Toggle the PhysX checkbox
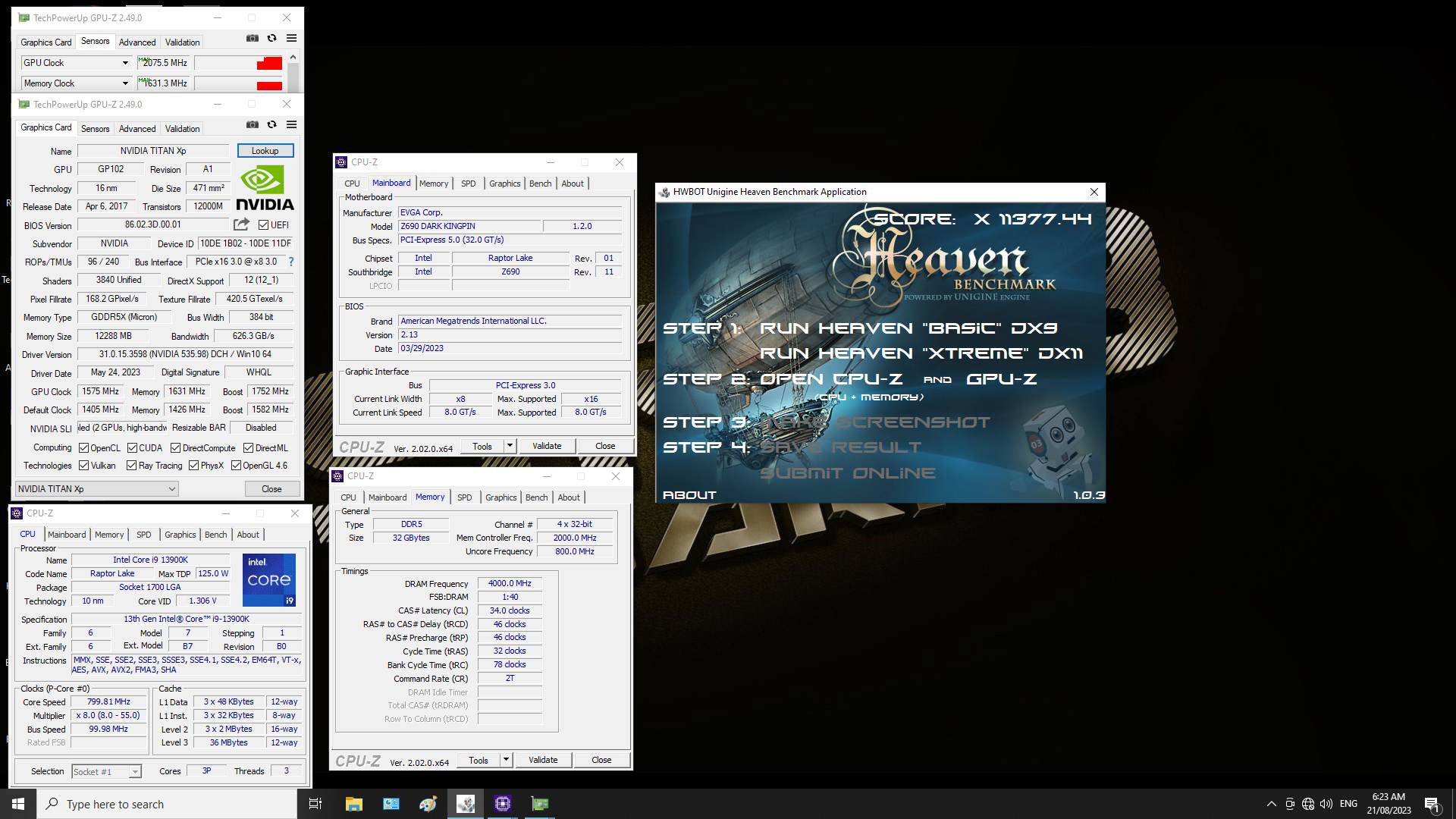This screenshot has width=1456, height=819. pos(193,466)
